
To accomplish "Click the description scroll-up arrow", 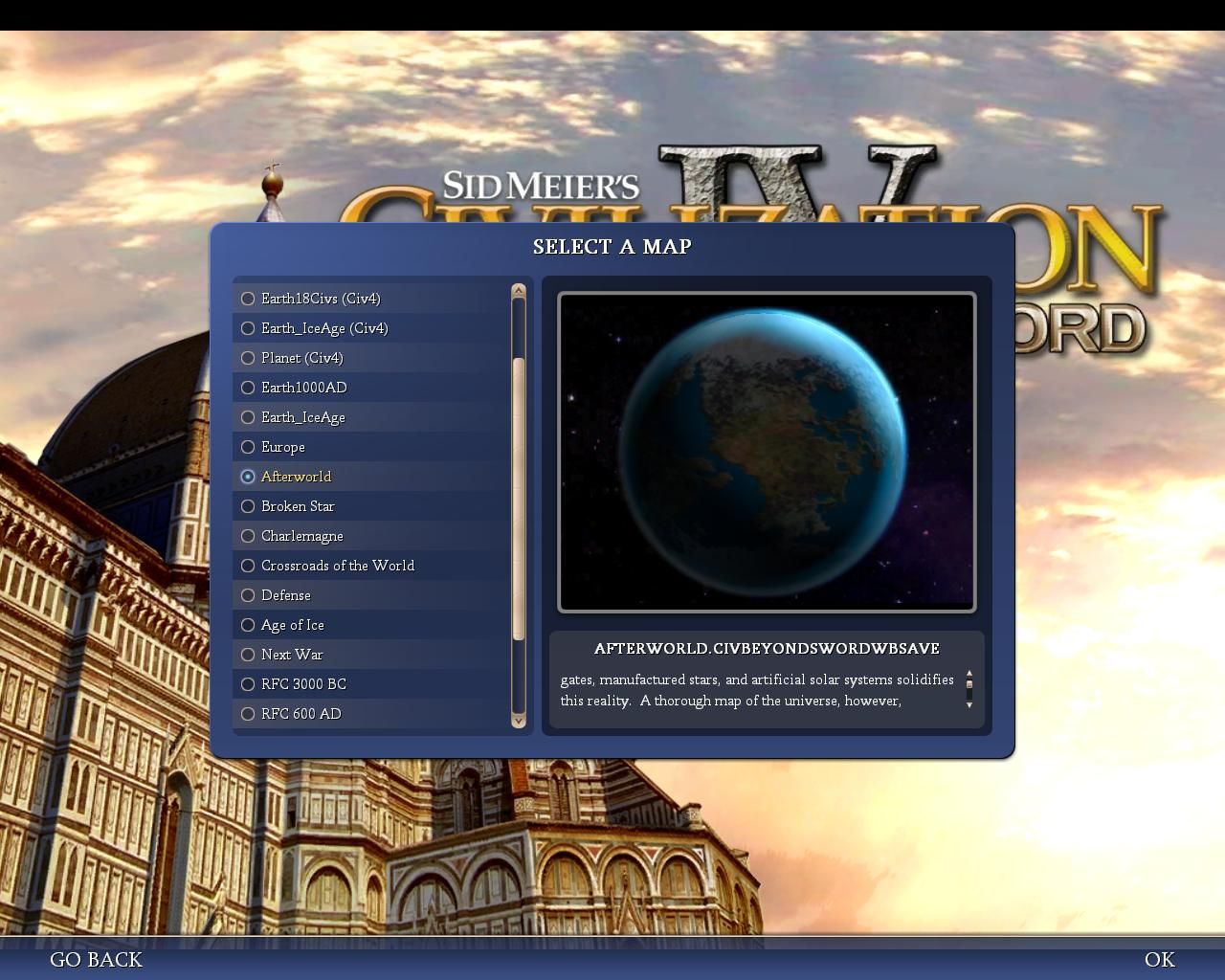I will (969, 674).
